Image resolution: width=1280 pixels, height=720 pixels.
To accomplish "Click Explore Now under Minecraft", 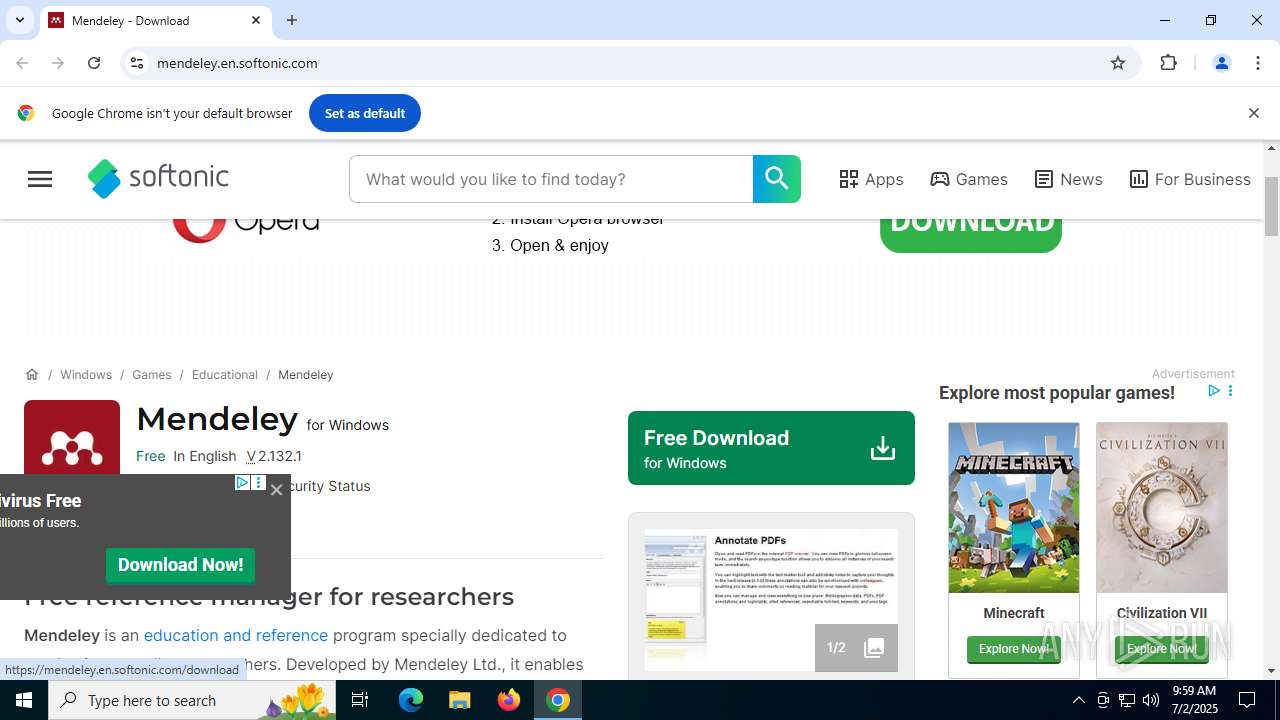I will pos(1014,649).
